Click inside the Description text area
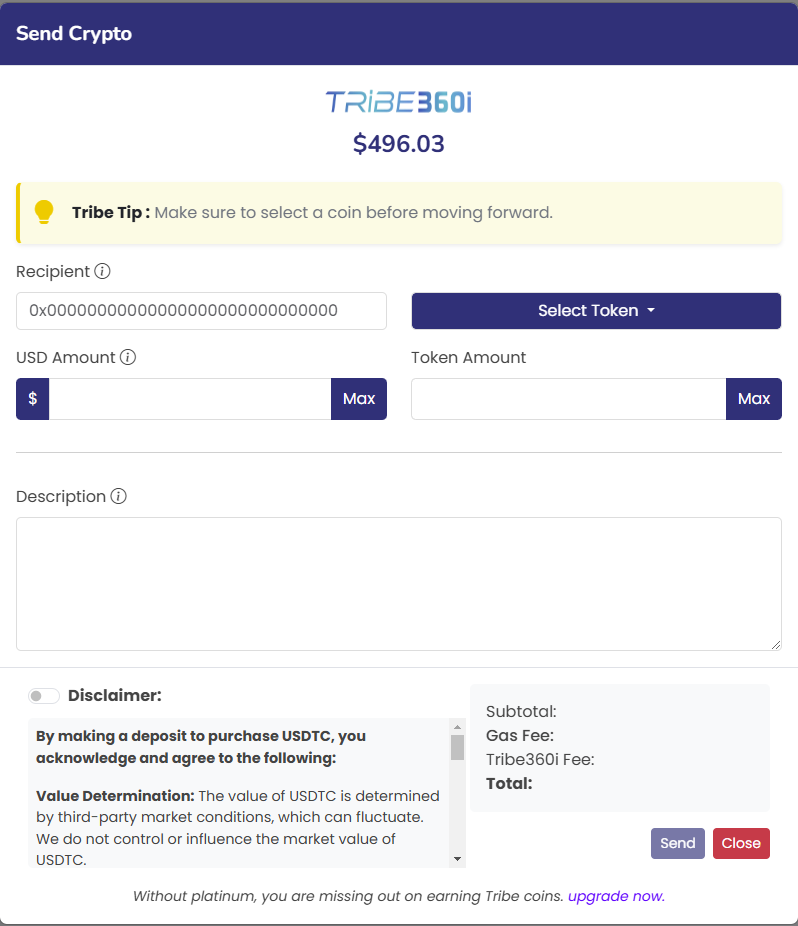Viewport: 798px width, 926px height. click(398, 583)
